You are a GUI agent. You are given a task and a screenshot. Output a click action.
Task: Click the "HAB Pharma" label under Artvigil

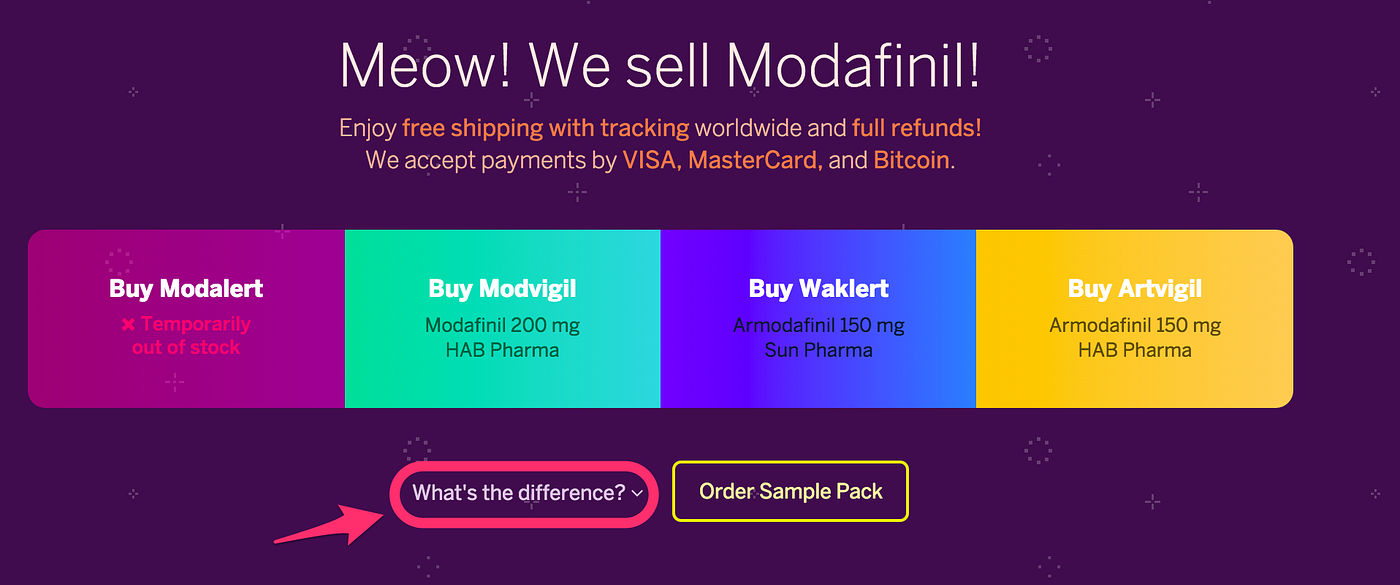(x=1134, y=350)
